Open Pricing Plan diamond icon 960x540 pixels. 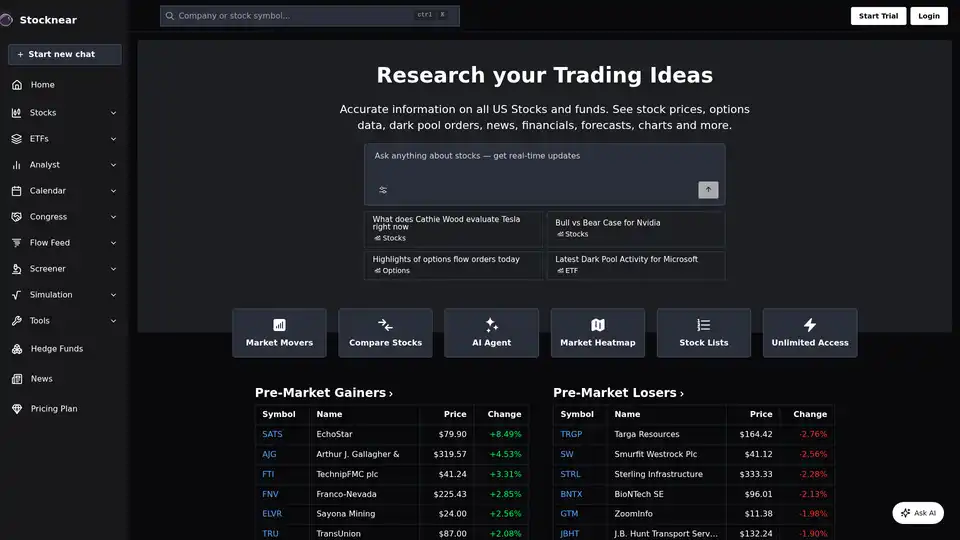17,409
